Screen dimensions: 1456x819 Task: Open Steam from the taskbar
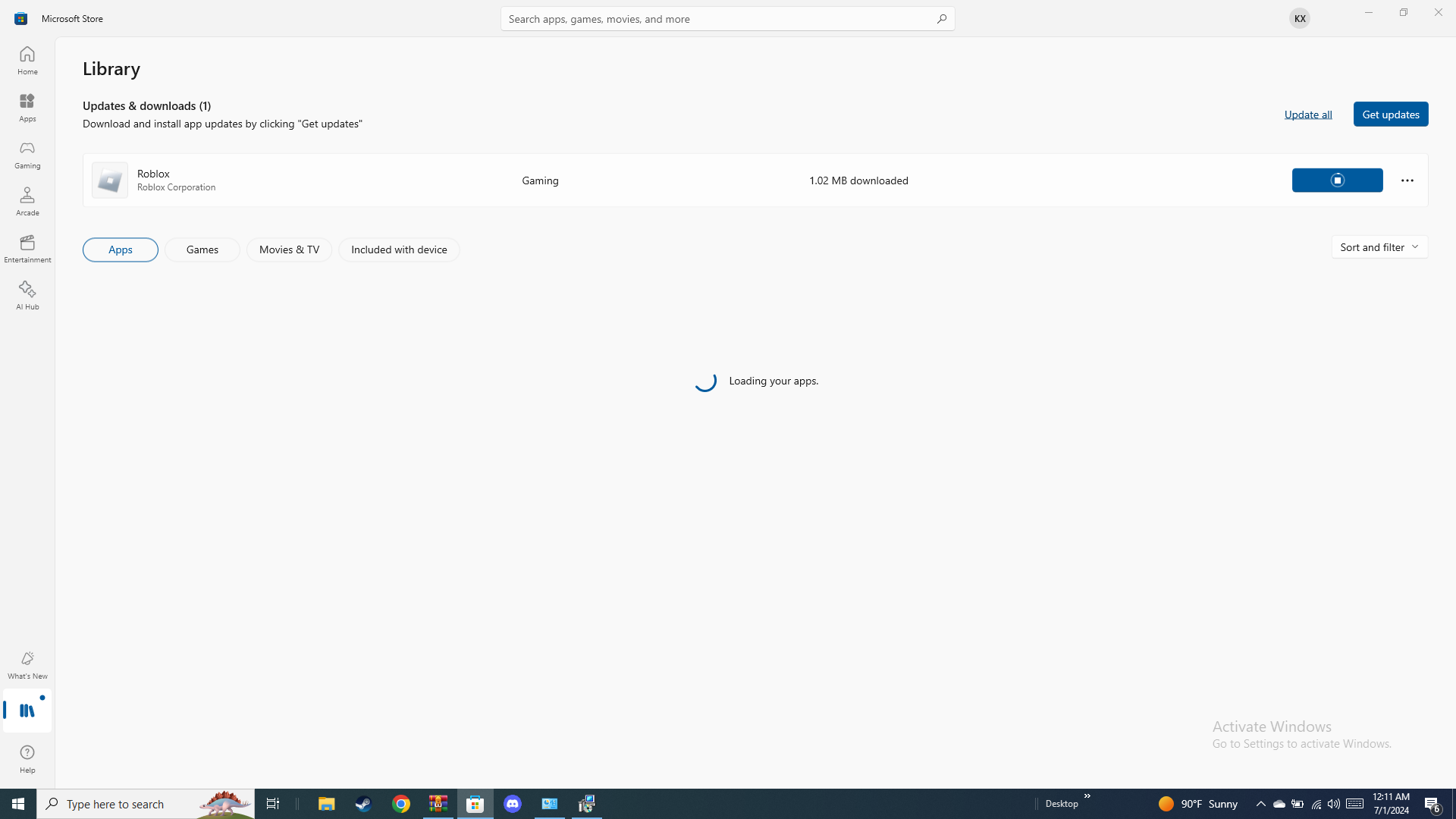363,804
